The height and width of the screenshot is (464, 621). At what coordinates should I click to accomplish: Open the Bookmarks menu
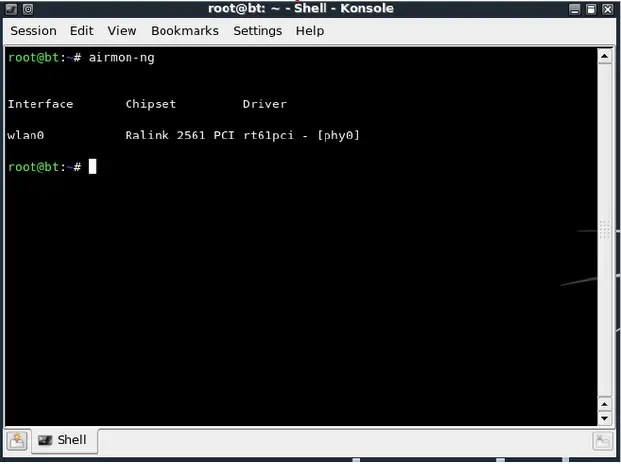coord(185,31)
